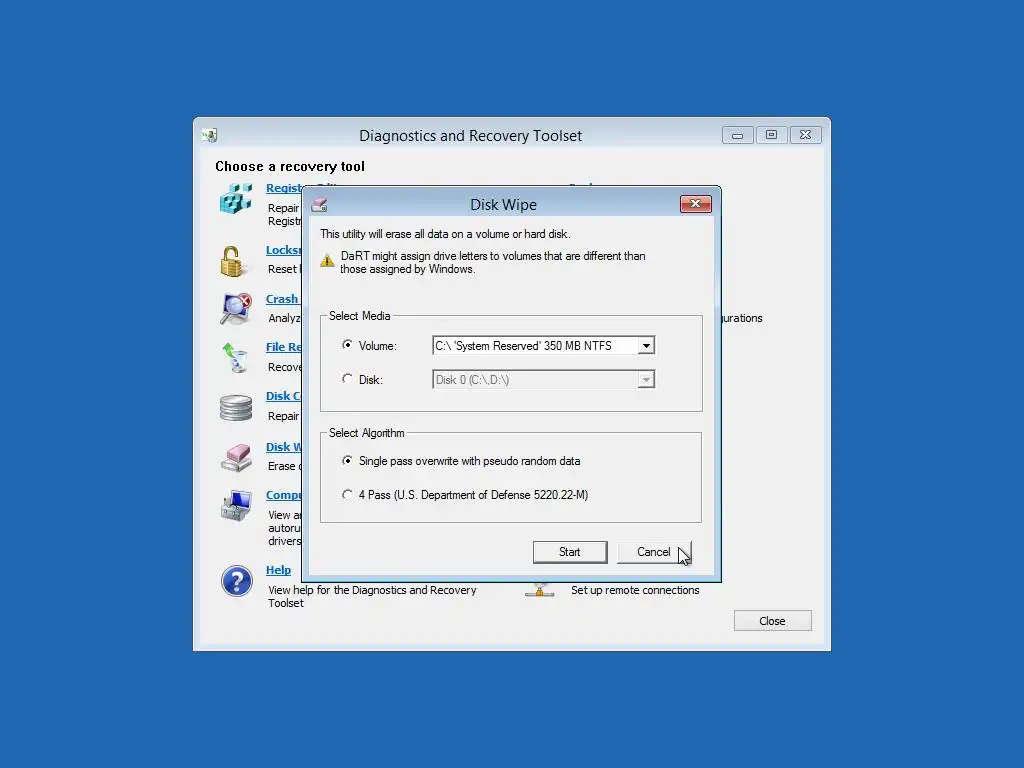Image resolution: width=1024 pixels, height=768 pixels.
Task: Open the Help link
Action: pyautogui.click(x=278, y=570)
